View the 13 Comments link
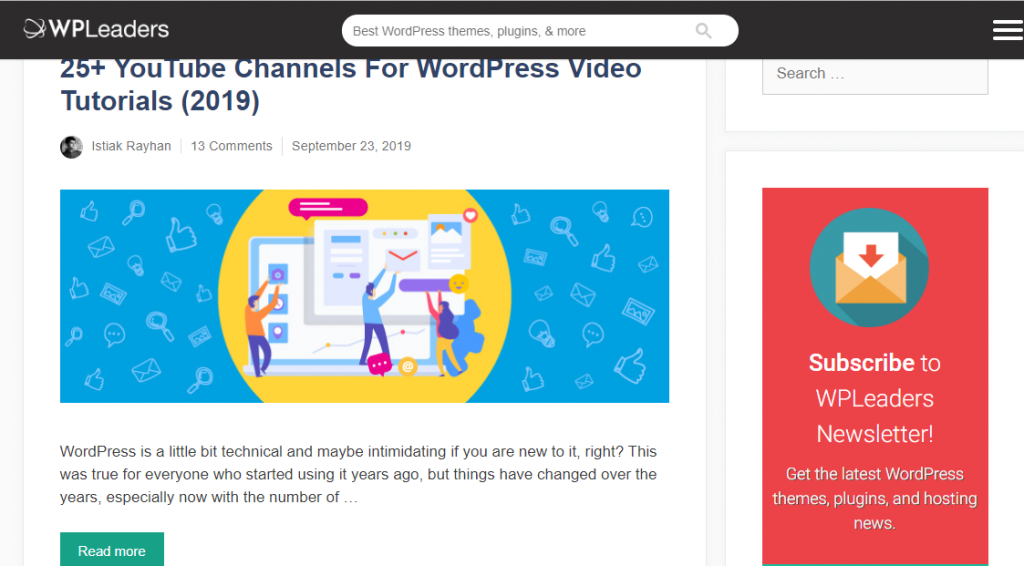The width and height of the screenshot is (1024, 566). pyautogui.click(x=231, y=146)
